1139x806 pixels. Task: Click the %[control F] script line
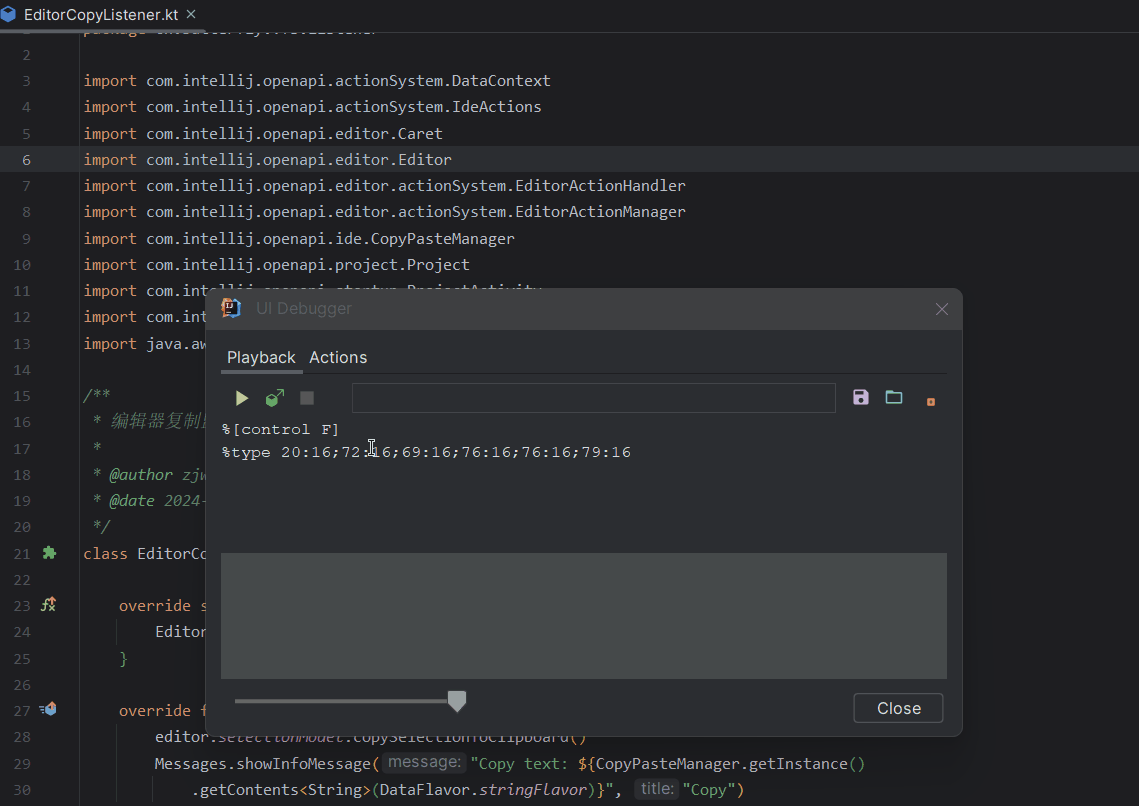pos(280,429)
